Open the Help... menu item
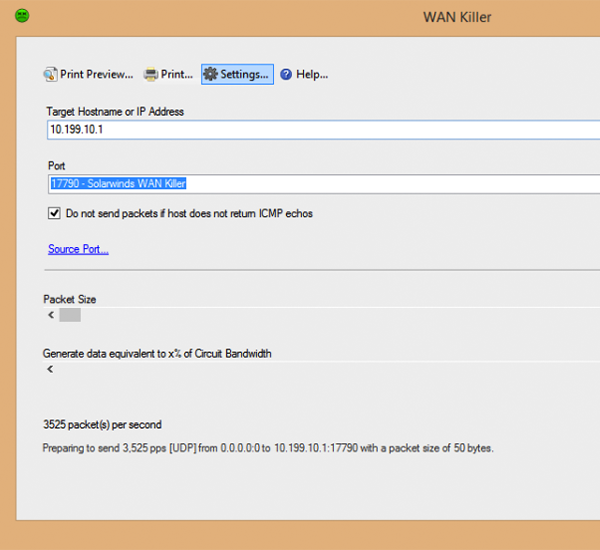Screen dimensions: 600x550 311,74
